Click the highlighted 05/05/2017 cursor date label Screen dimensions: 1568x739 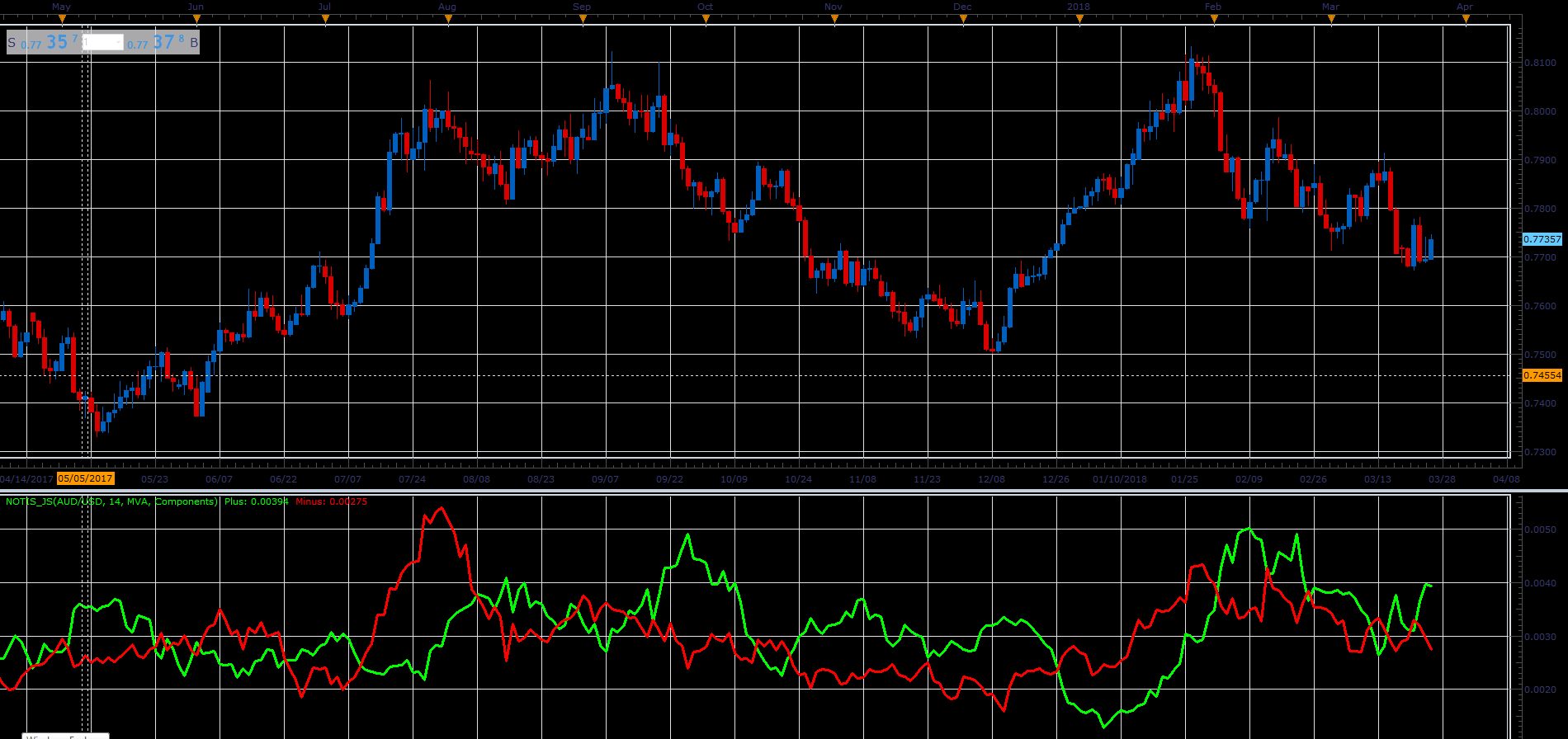(x=86, y=478)
